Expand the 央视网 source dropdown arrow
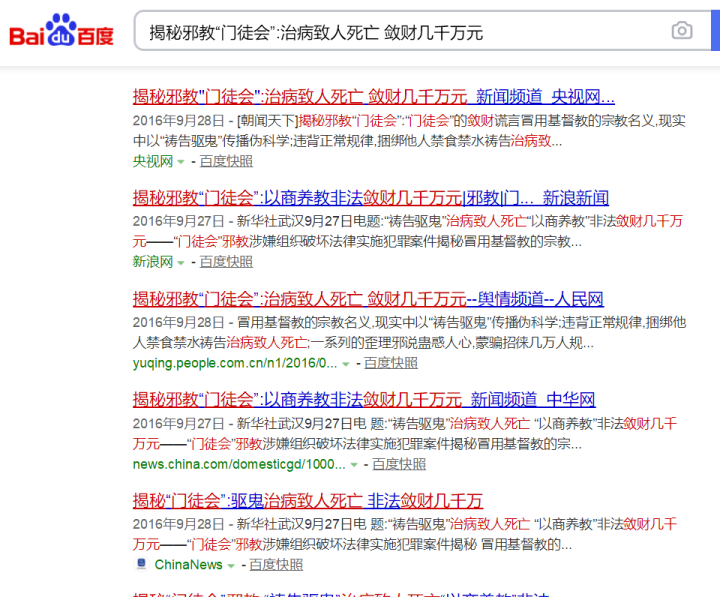The height and width of the screenshot is (597, 720). coord(181,162)
